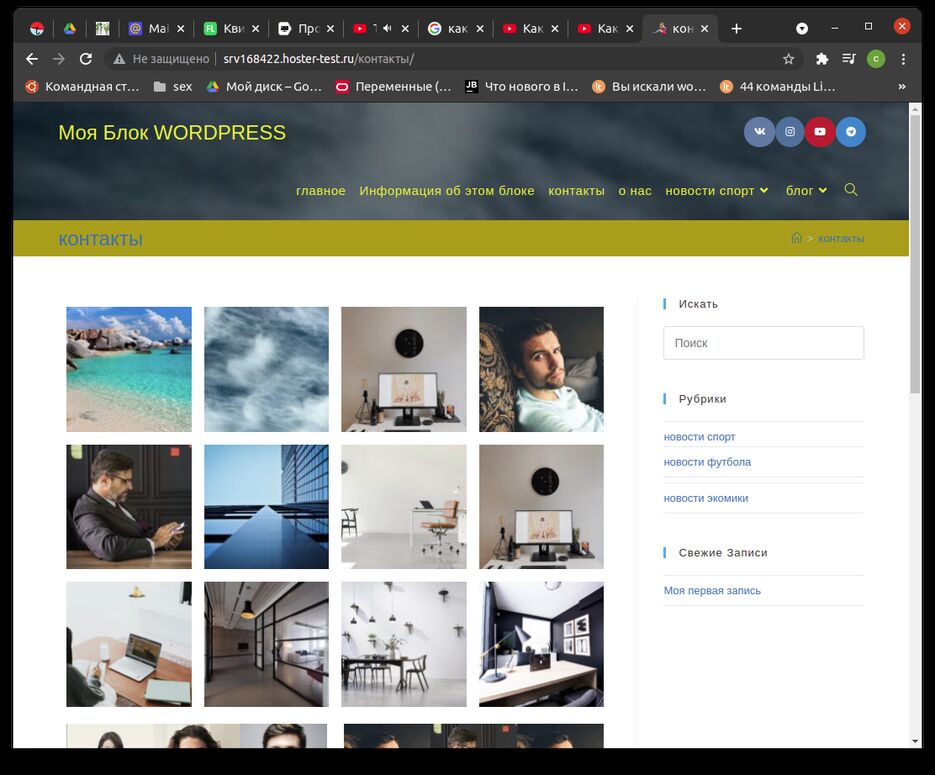The width and height of the screenshot is (935, 775).
Task: Open the VK social icon
Action: [x=759, y=132]
